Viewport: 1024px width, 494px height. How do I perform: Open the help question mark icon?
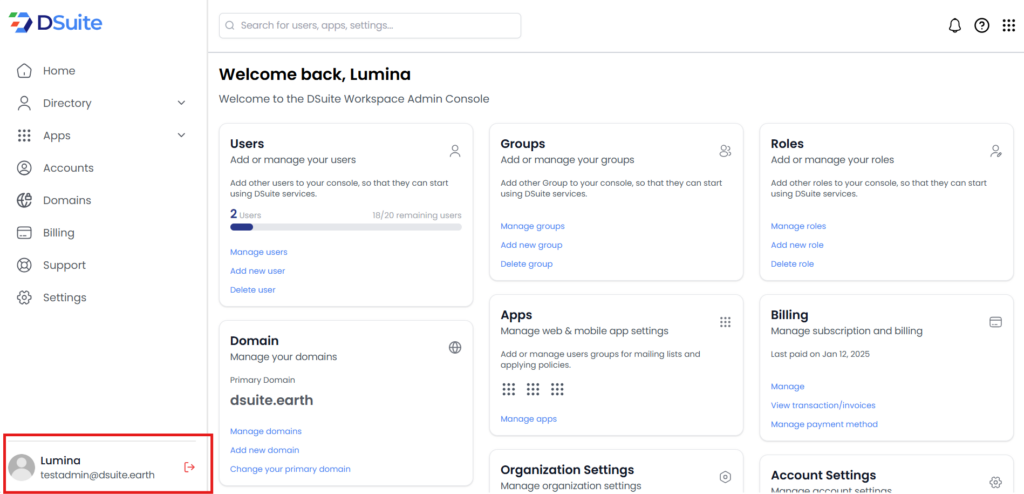(x=982, y=26)
